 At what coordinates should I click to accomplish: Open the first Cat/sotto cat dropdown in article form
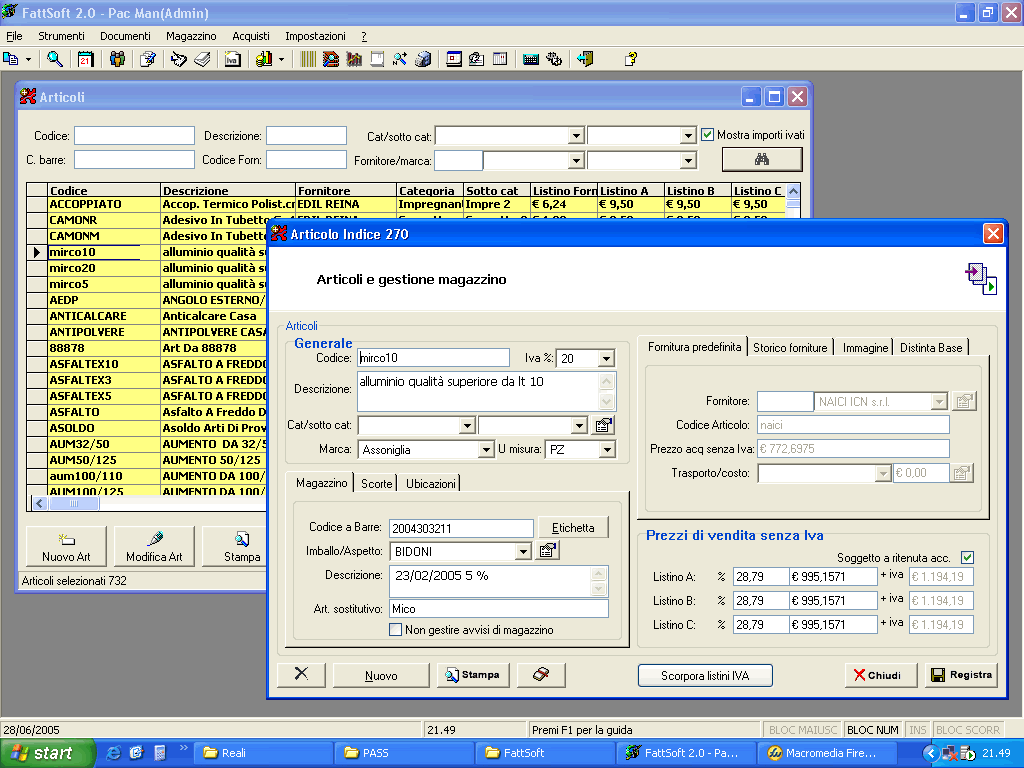pos(467,426)
